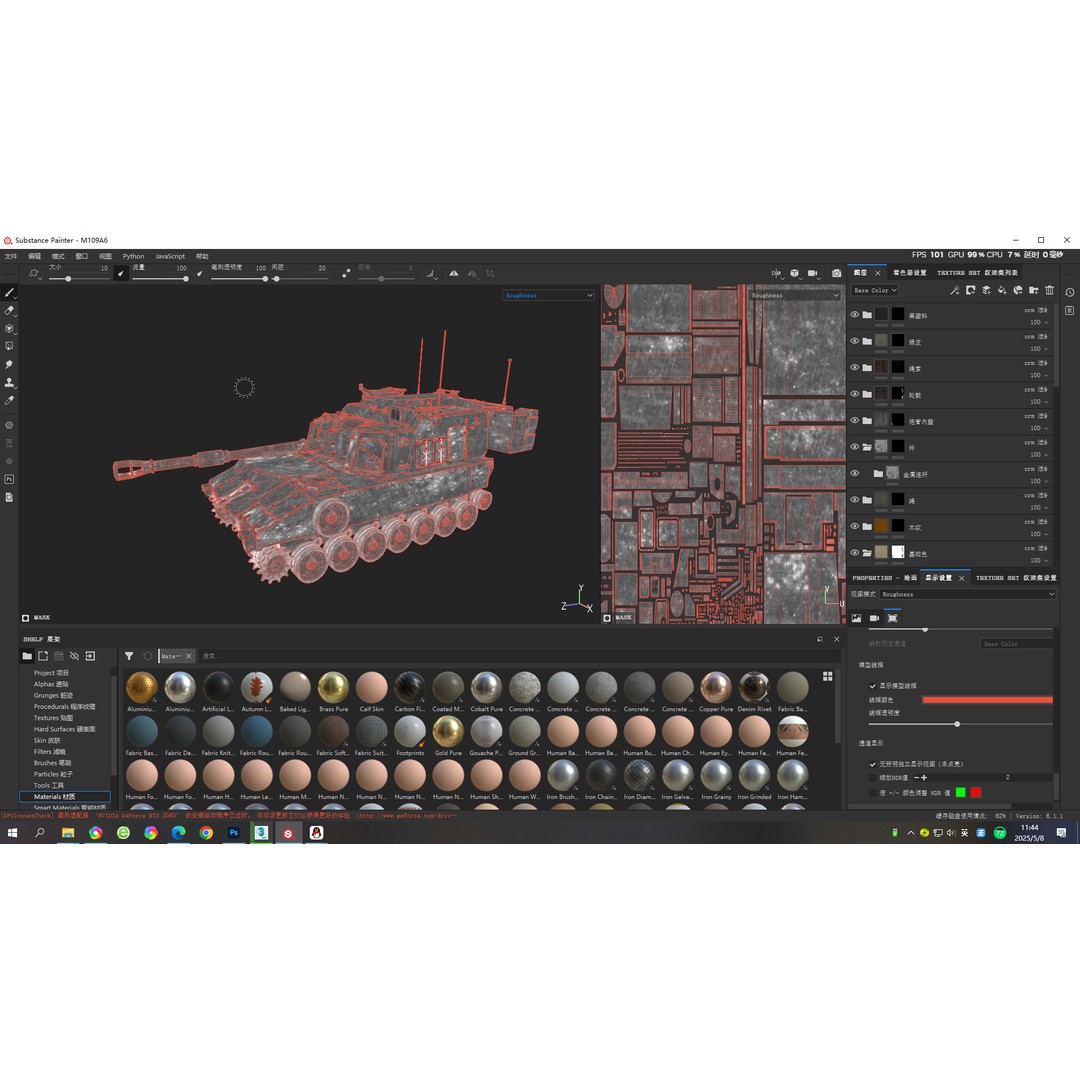Open the viewport display settings tab icon
Image resolution: width=1080 pixels, height=1080 pixels.
[x=892, y=619]
